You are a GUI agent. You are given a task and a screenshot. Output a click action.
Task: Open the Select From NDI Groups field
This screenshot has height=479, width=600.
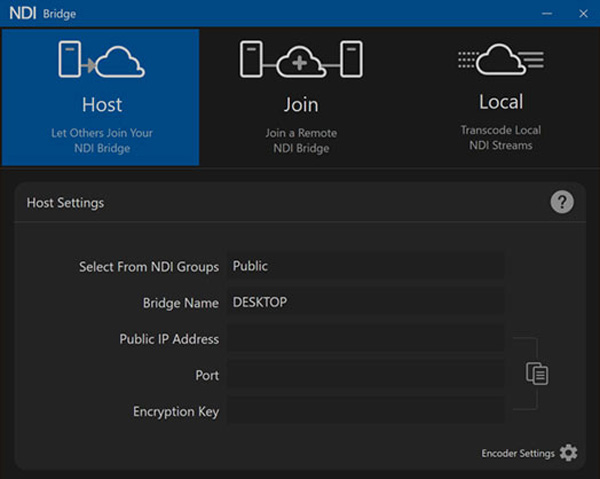tap(365, 266)
